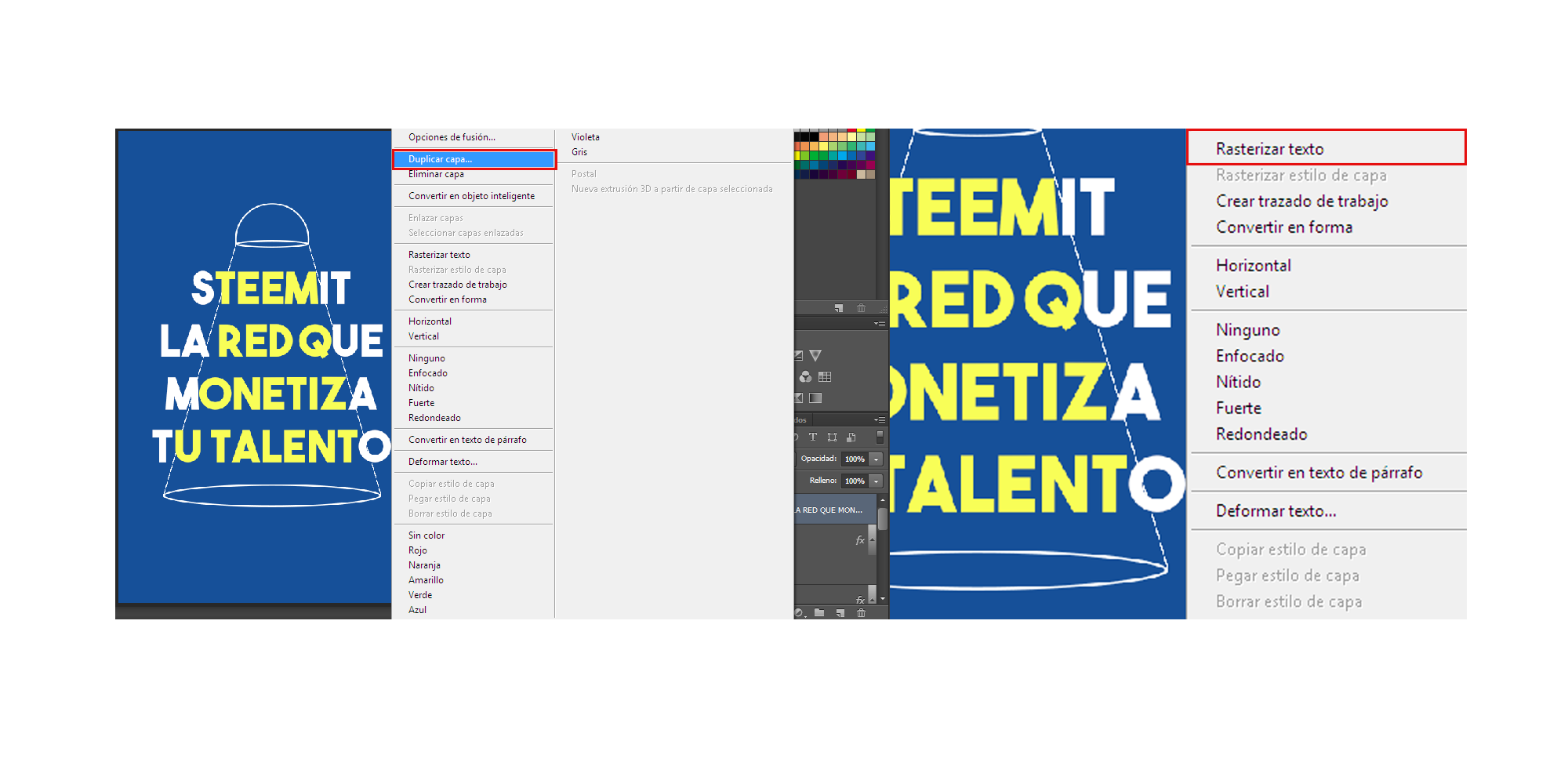Add a Color Lookup adjustment with the grid icon
The image size is (1568, 784).
(825, 377)
